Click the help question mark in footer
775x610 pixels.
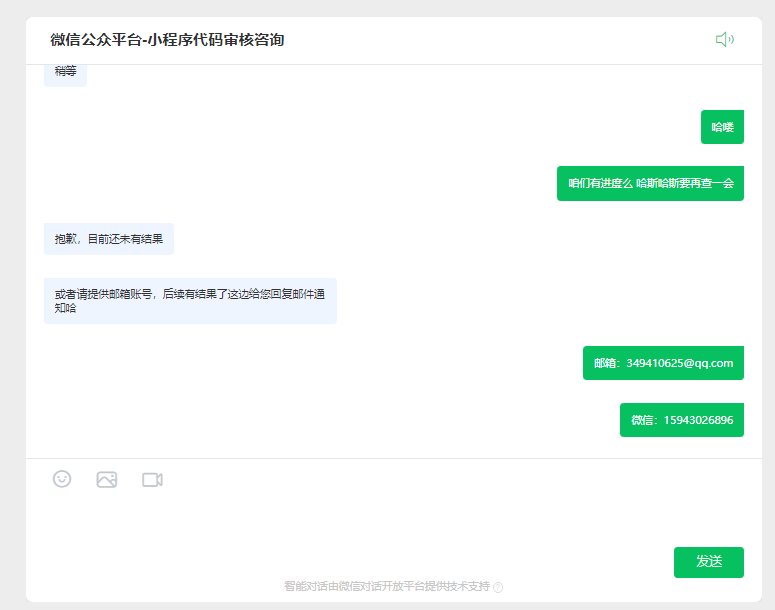tap(498, 587)
